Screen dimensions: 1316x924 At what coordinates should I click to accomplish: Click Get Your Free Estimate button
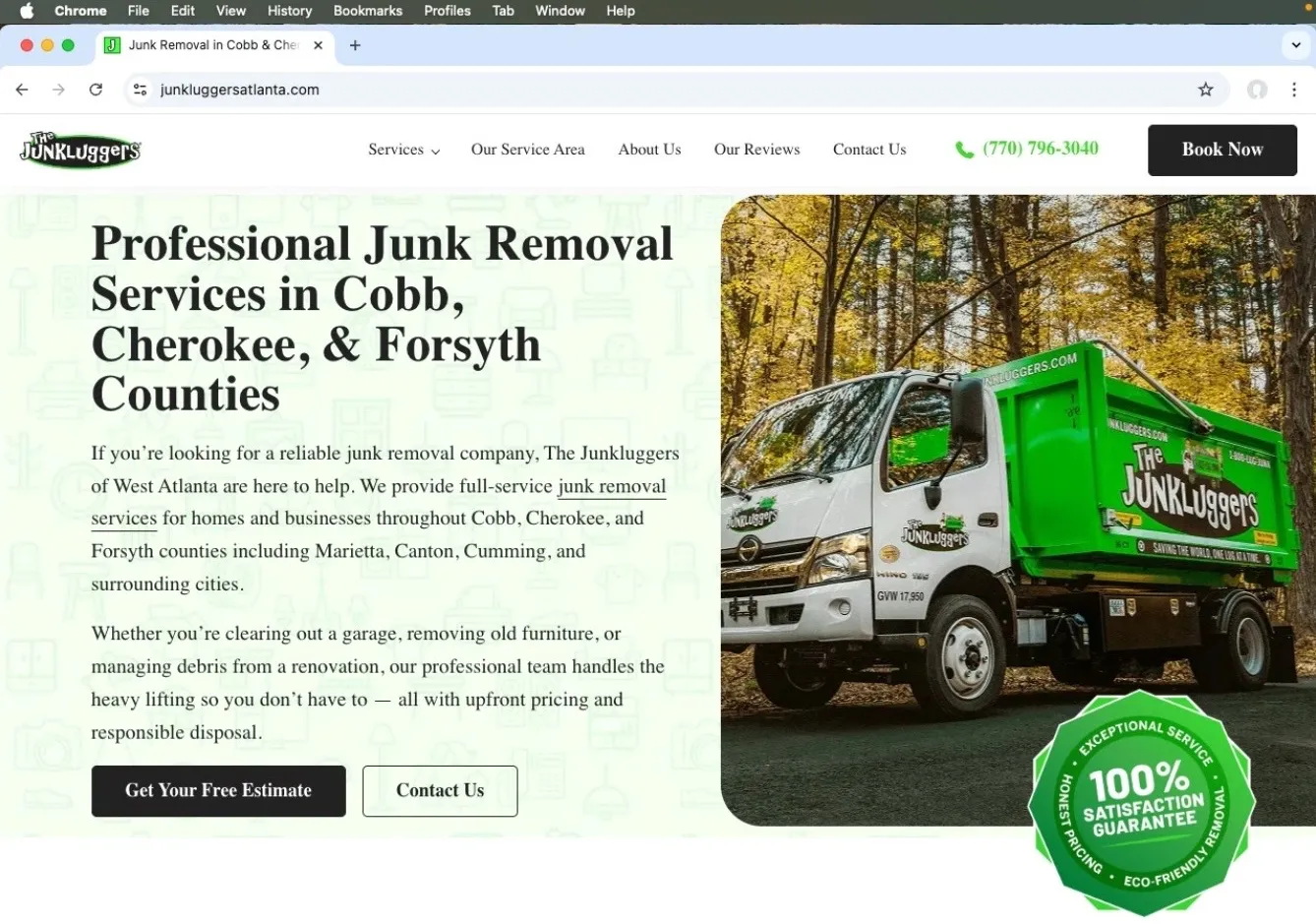(x=218, y=790)
